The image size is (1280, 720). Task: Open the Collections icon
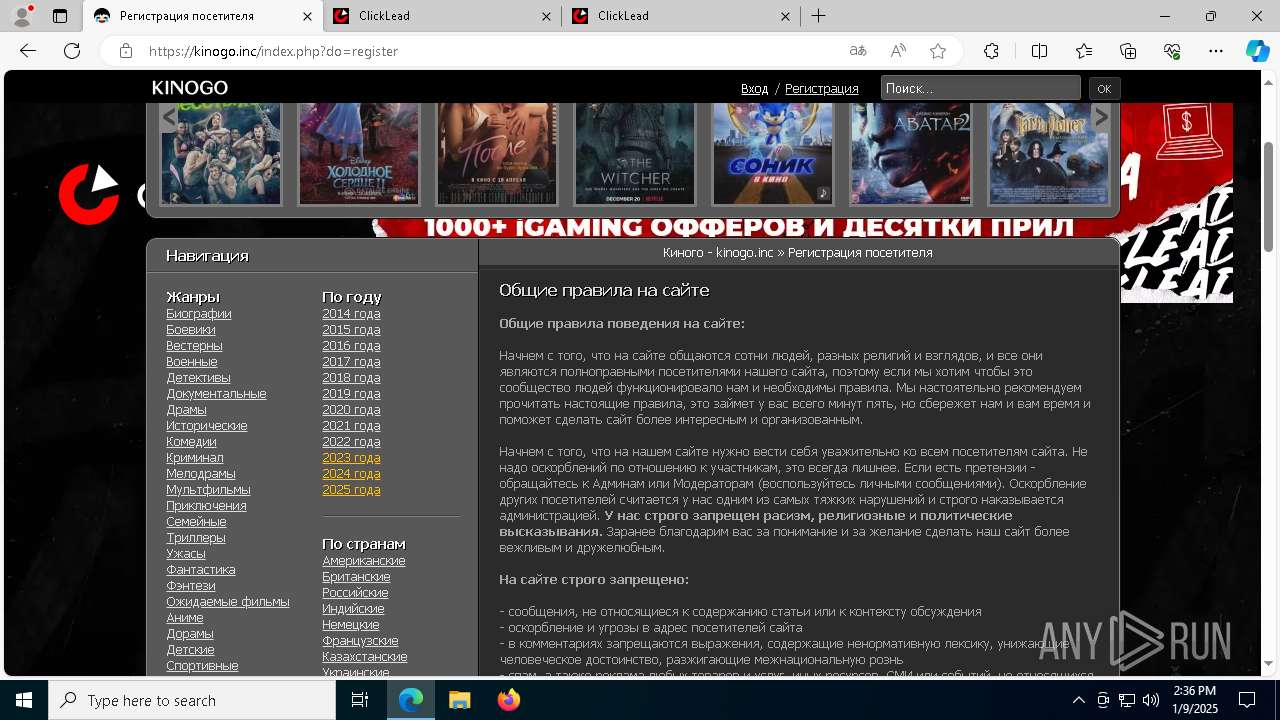pos(1128,51)
